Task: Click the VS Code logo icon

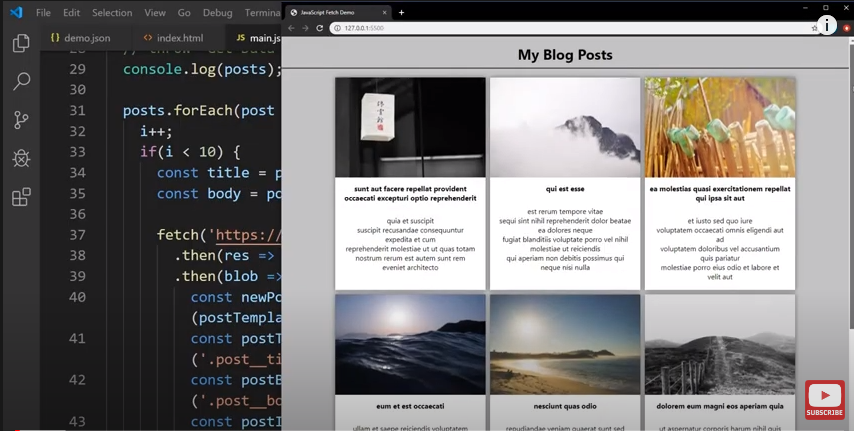Action: point(16,12)
